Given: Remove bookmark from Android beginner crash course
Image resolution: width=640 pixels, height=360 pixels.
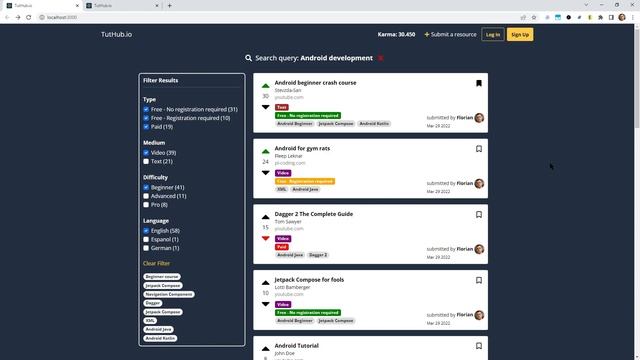Looking at the screenshot, I should point(479,83).
